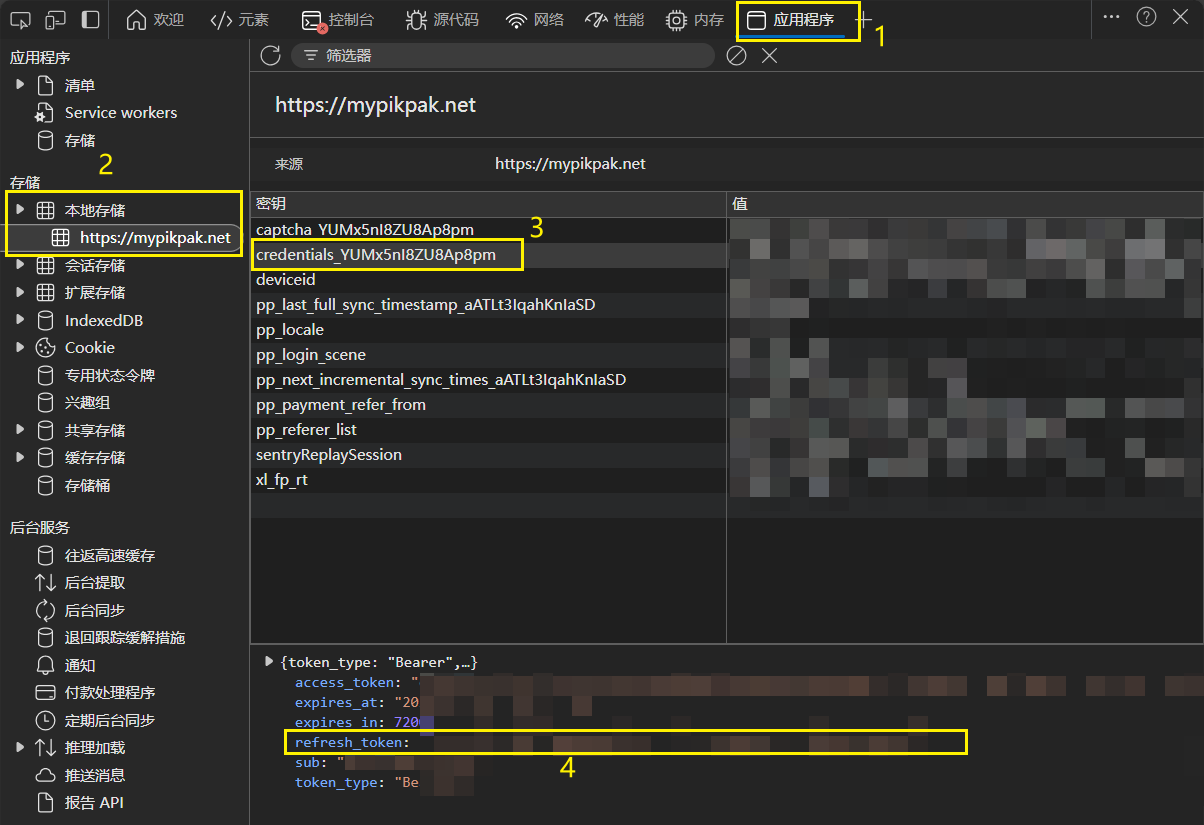Delete selected entry with X icon

tap(769, 55)
